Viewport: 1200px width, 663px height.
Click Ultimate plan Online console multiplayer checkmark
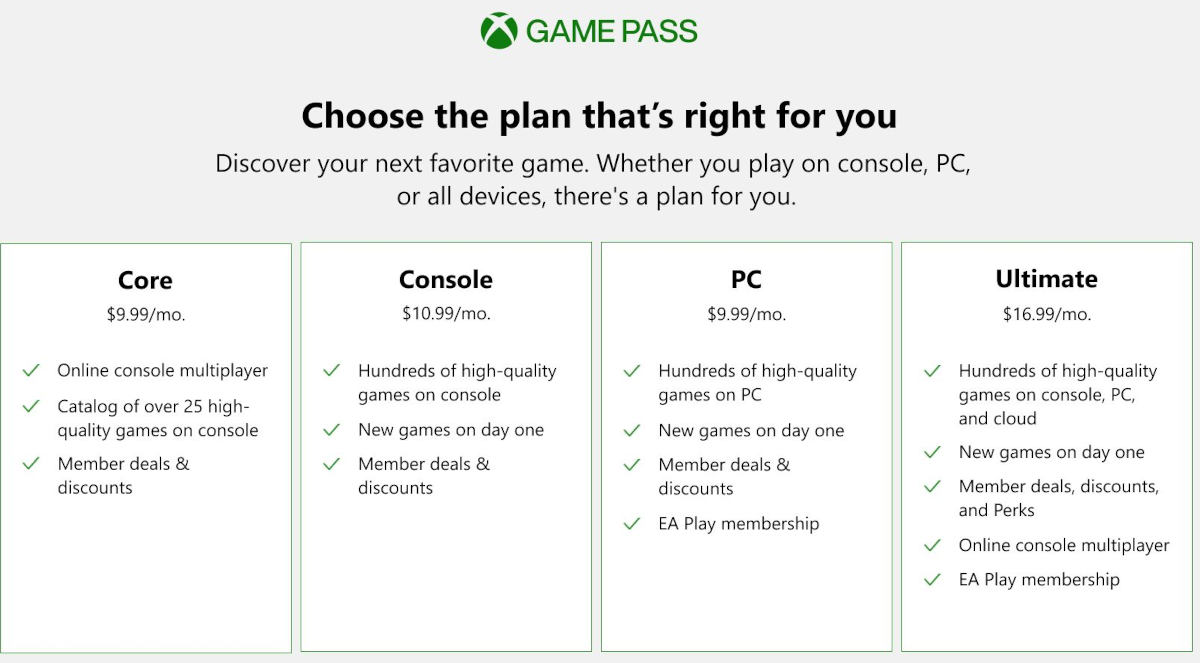(932, 545)
